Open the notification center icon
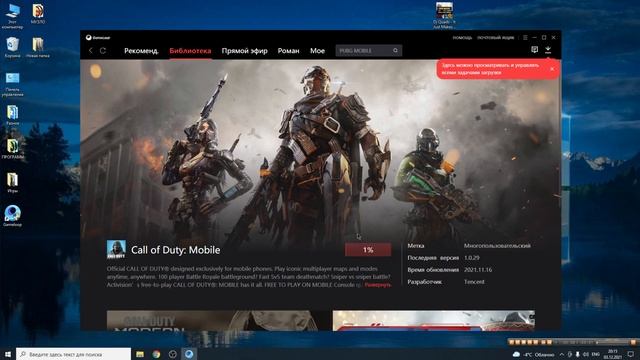This screenshot has height=360, width=640. 631,354
